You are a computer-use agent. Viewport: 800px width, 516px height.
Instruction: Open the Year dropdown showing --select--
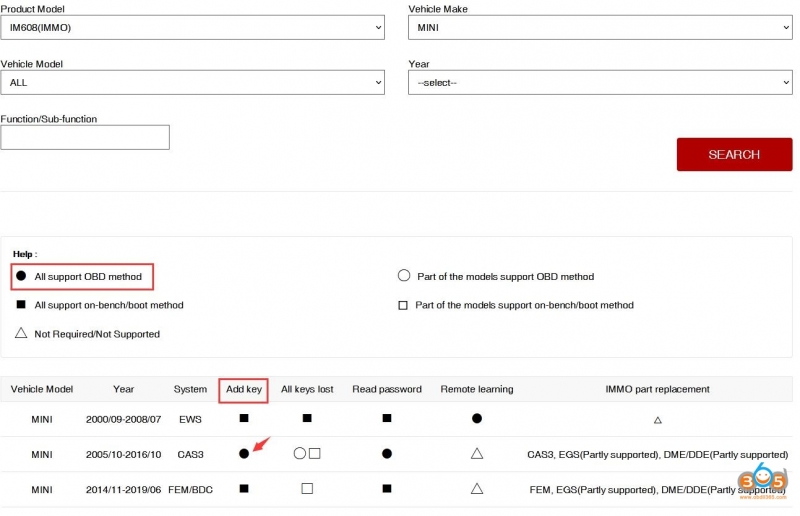(600, 83)
